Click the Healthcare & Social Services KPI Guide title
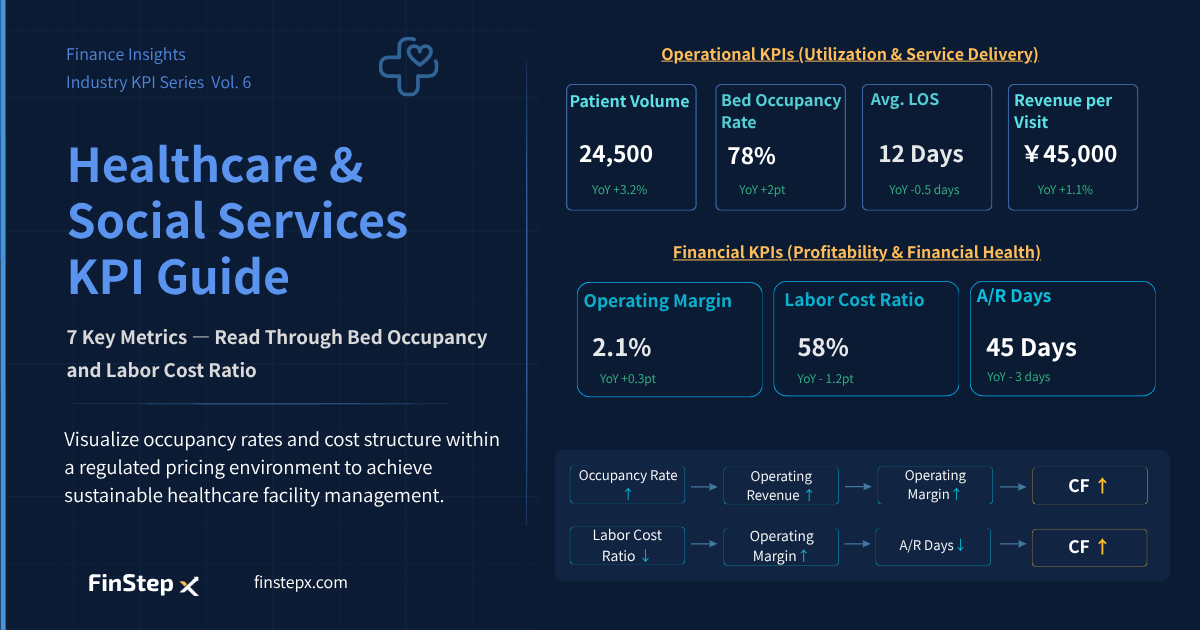Image resolution: width=1200 pixels, height=630 pixels. click(238, 220)
